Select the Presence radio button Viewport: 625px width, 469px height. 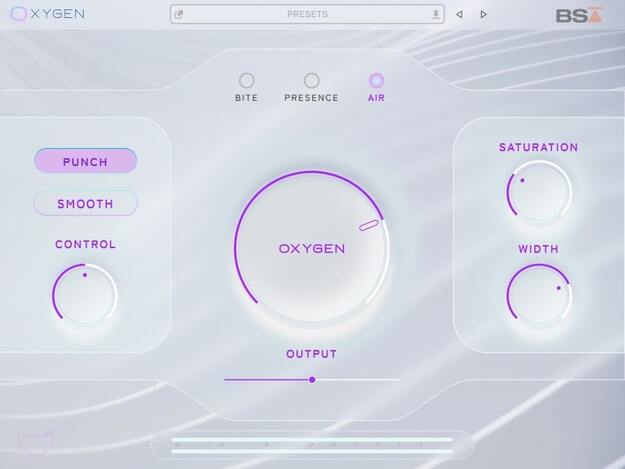pyautogui.click(x=311, y=80)
